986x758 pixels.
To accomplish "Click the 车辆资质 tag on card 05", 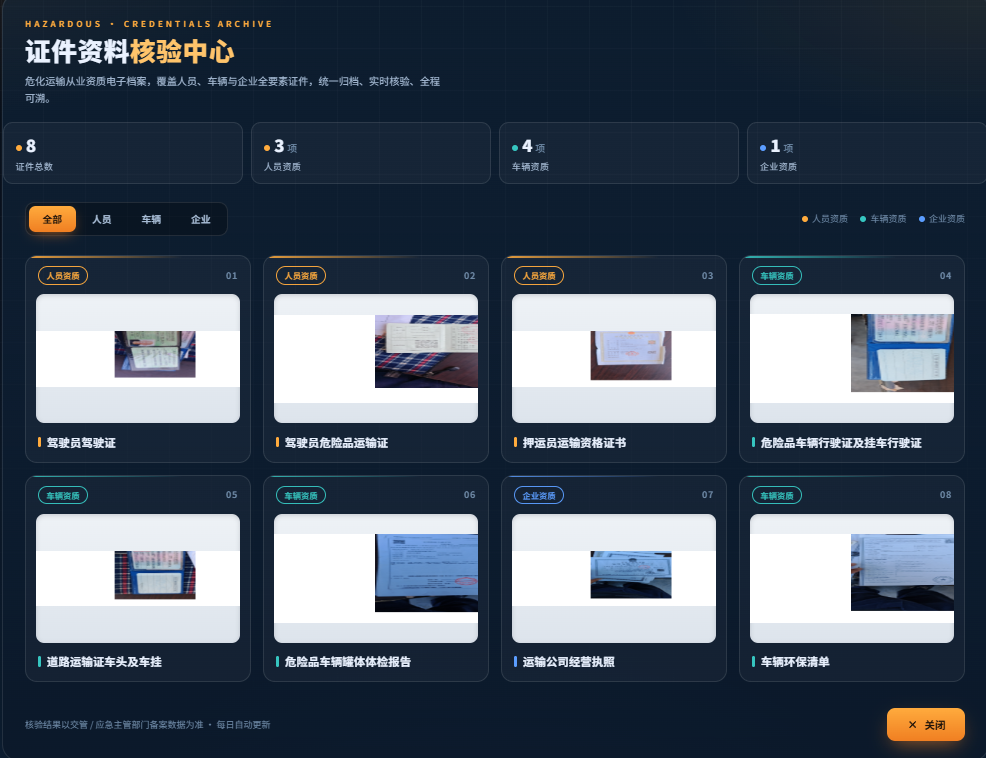I will click(63, 495).
